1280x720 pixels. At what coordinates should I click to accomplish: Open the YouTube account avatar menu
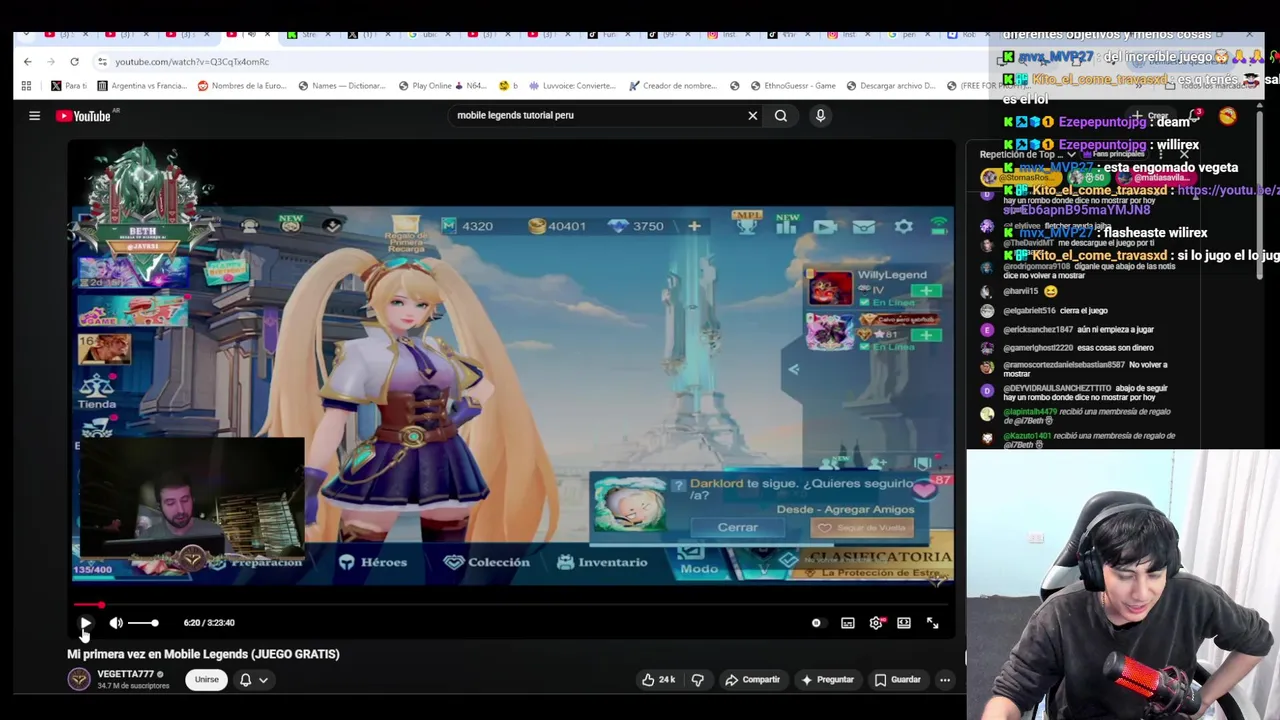point(1227,116)
